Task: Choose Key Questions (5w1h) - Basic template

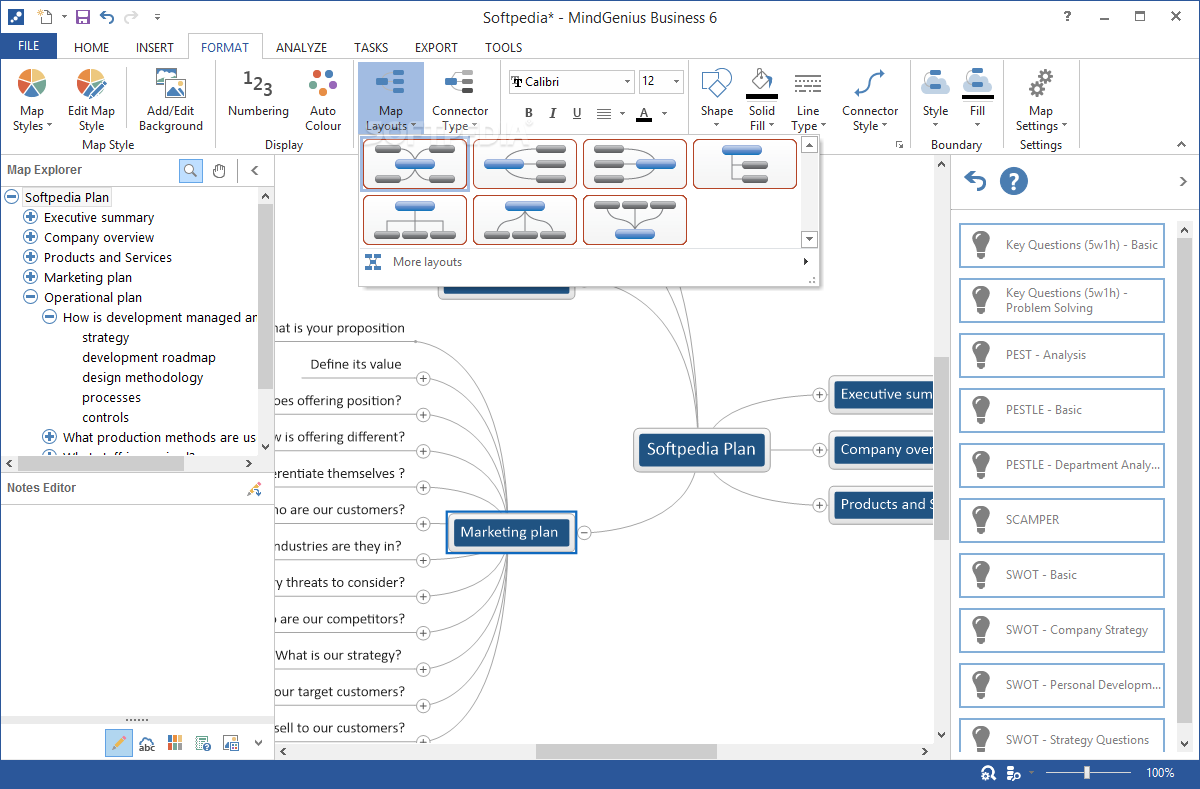Action: click(x=1062, y=245)
